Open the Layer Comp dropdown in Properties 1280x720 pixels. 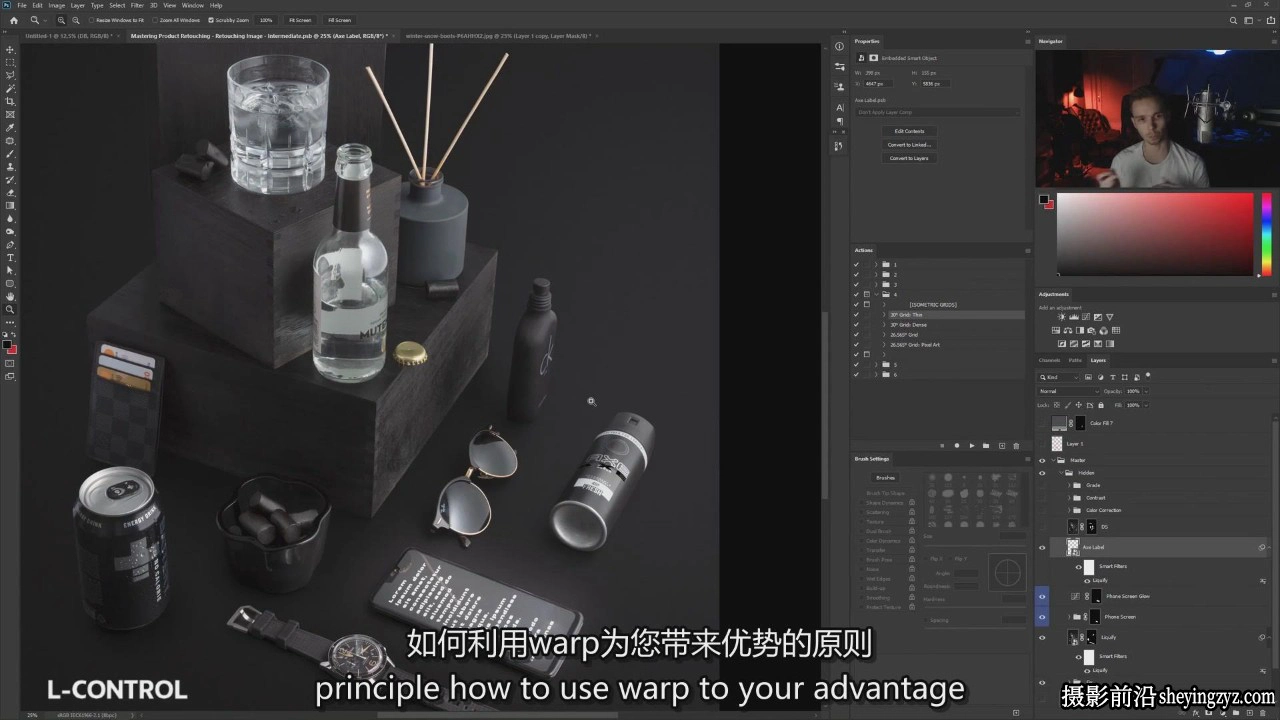[x=937, y=112]
